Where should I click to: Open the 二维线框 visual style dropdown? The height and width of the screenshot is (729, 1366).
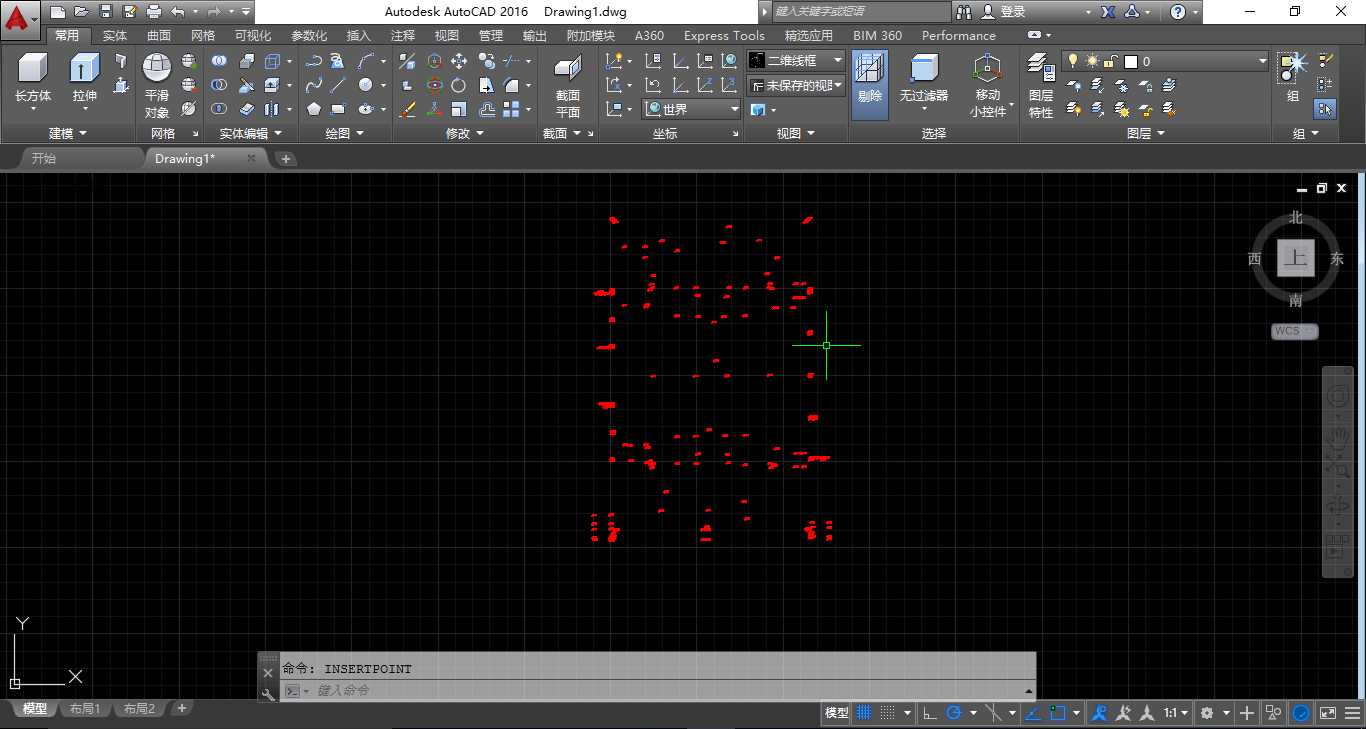tap(796, 61)
